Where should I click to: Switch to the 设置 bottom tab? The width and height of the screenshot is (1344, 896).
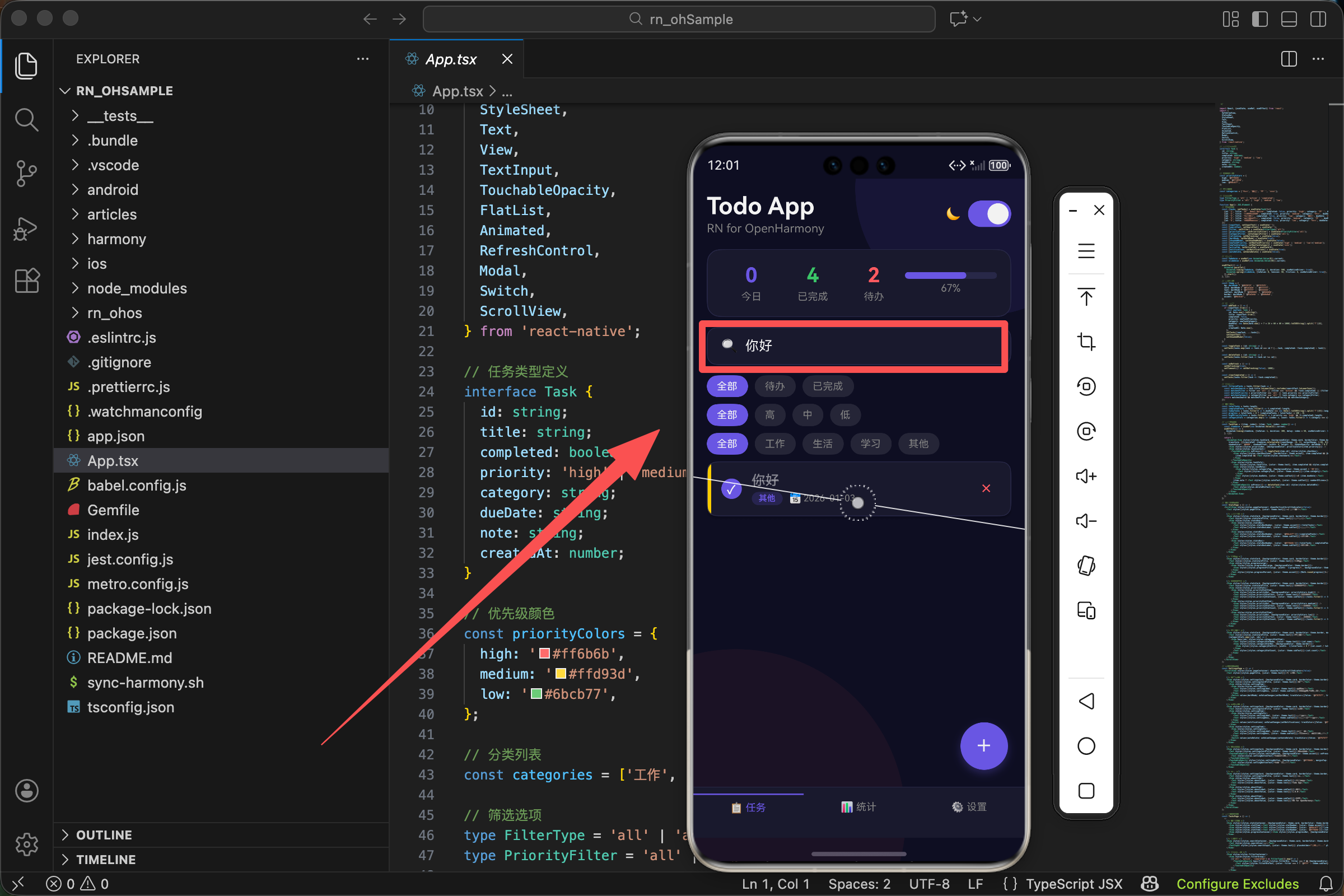[969, 806]
